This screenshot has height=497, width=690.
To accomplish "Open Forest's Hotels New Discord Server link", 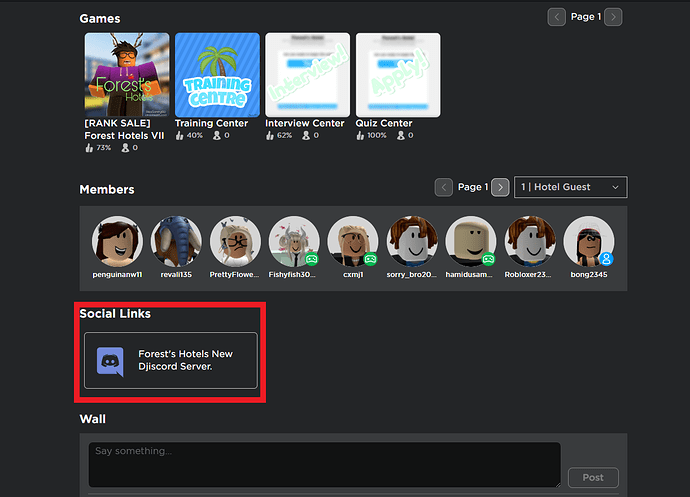I will coord(171,361).
